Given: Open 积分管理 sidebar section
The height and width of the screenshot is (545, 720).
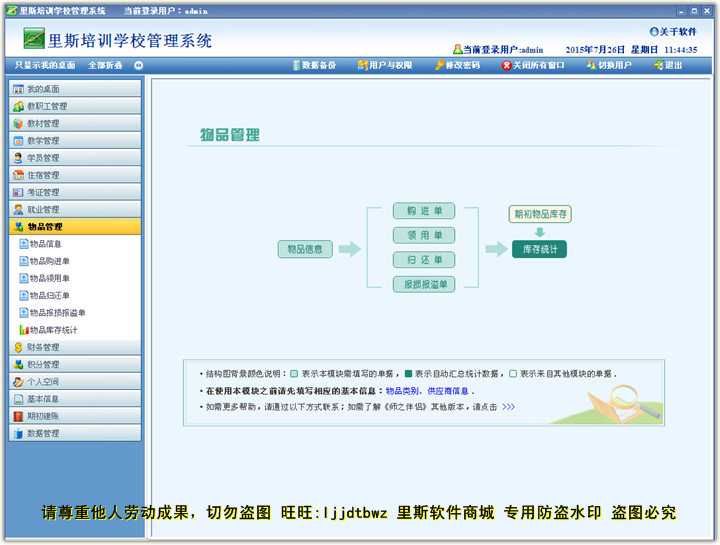Looking at the screenshot, I should click(x=75, y=364).
